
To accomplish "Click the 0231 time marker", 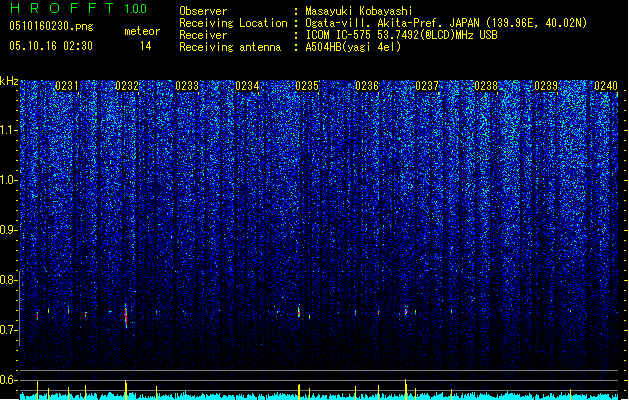I will (67, 86).
